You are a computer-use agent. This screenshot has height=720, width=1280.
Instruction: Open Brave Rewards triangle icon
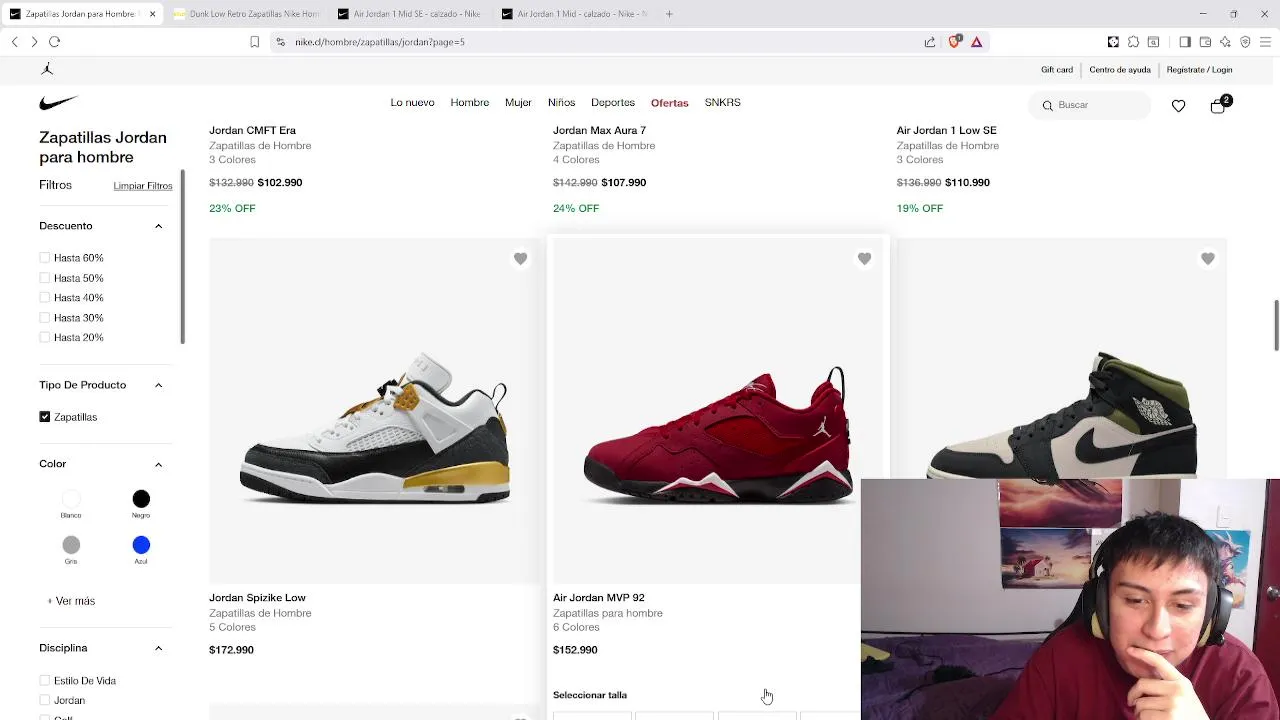pos(976,42)
